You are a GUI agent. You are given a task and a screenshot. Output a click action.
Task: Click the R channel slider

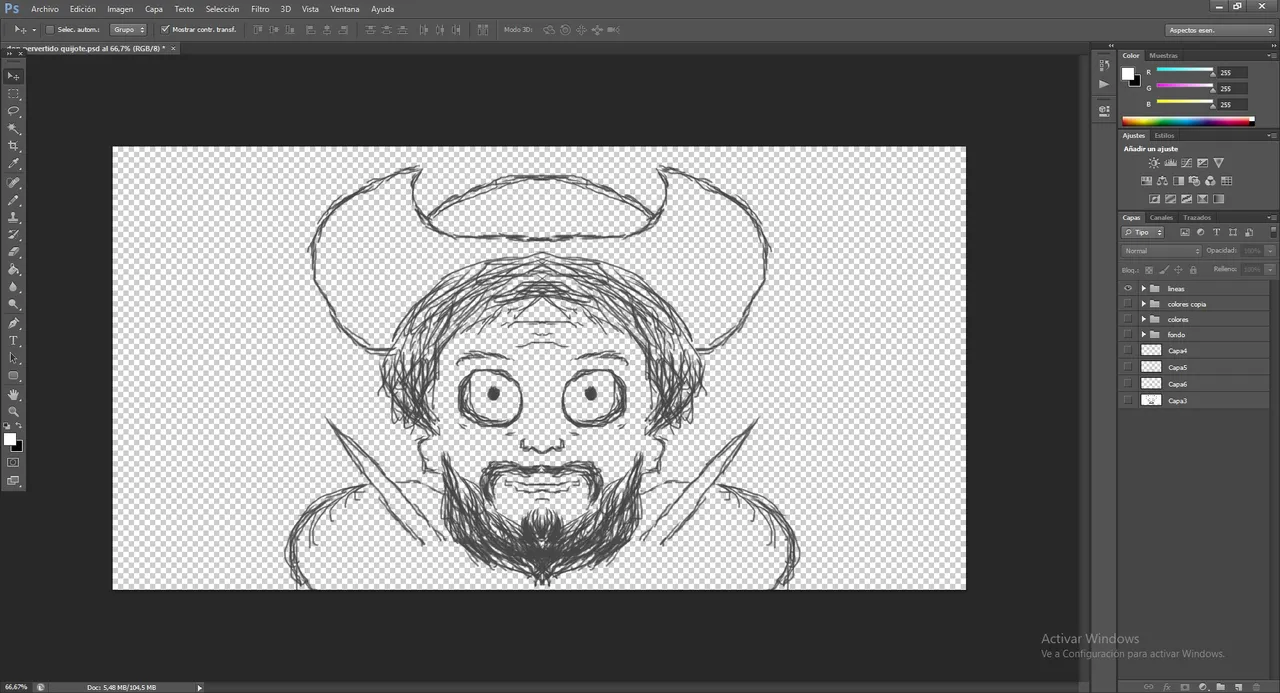tap(1185, 72)
